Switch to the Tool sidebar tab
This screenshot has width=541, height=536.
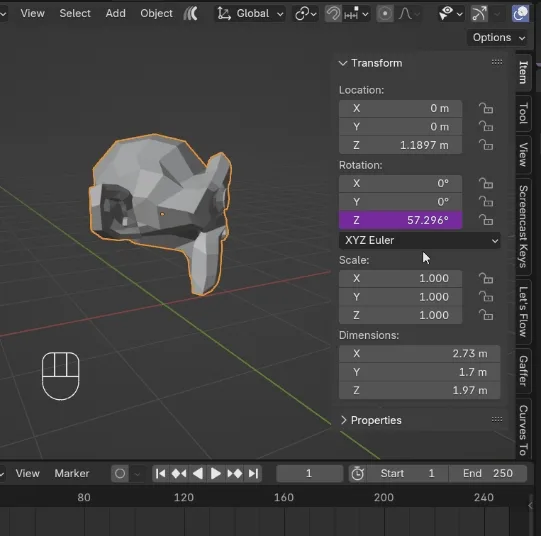(x=523, y=113)
